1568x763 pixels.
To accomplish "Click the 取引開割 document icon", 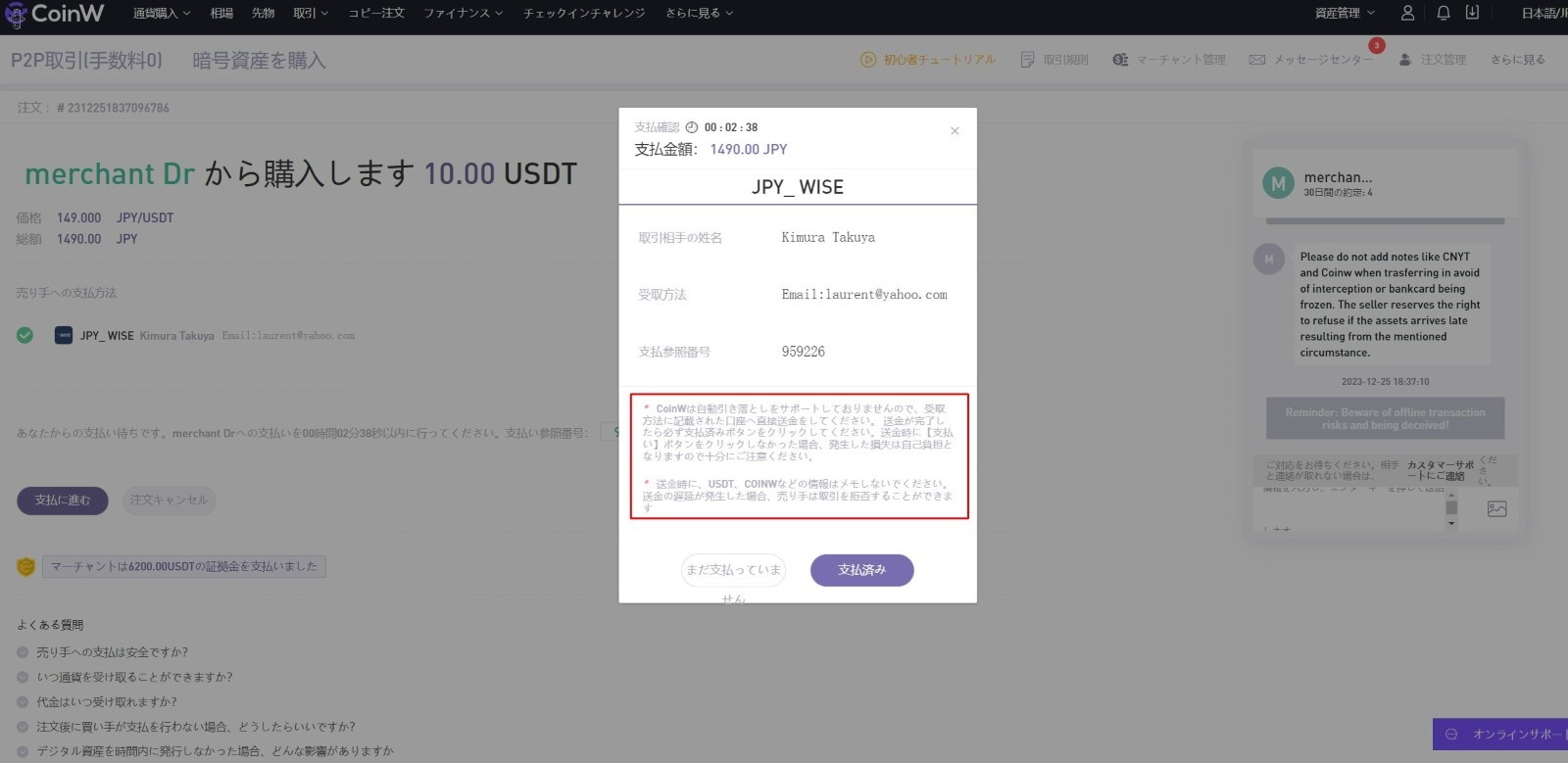I will point(1027,60).
